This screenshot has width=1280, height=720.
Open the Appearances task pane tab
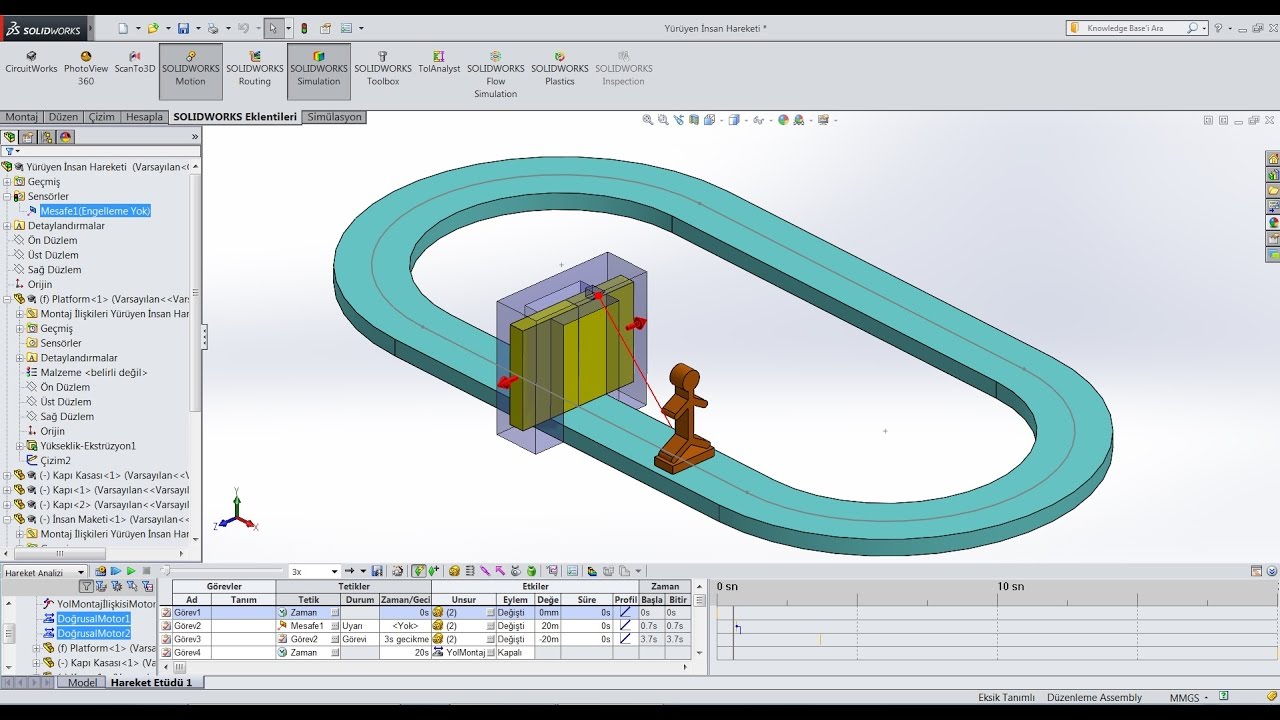click(1273, 223)
